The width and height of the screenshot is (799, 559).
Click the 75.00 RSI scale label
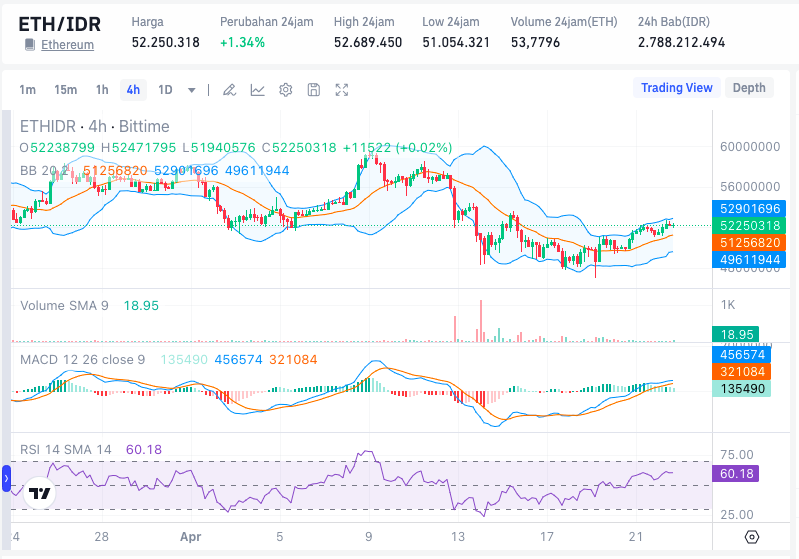(x=736, y=455)
